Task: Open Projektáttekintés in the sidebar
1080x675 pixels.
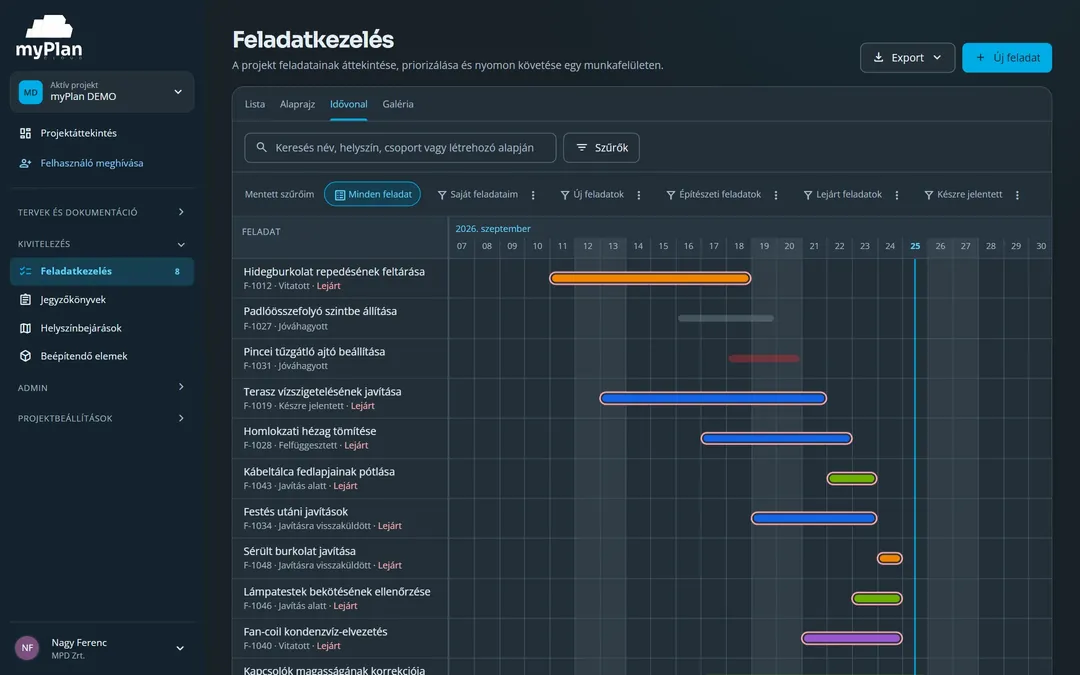Action: [x=102, y=133]
